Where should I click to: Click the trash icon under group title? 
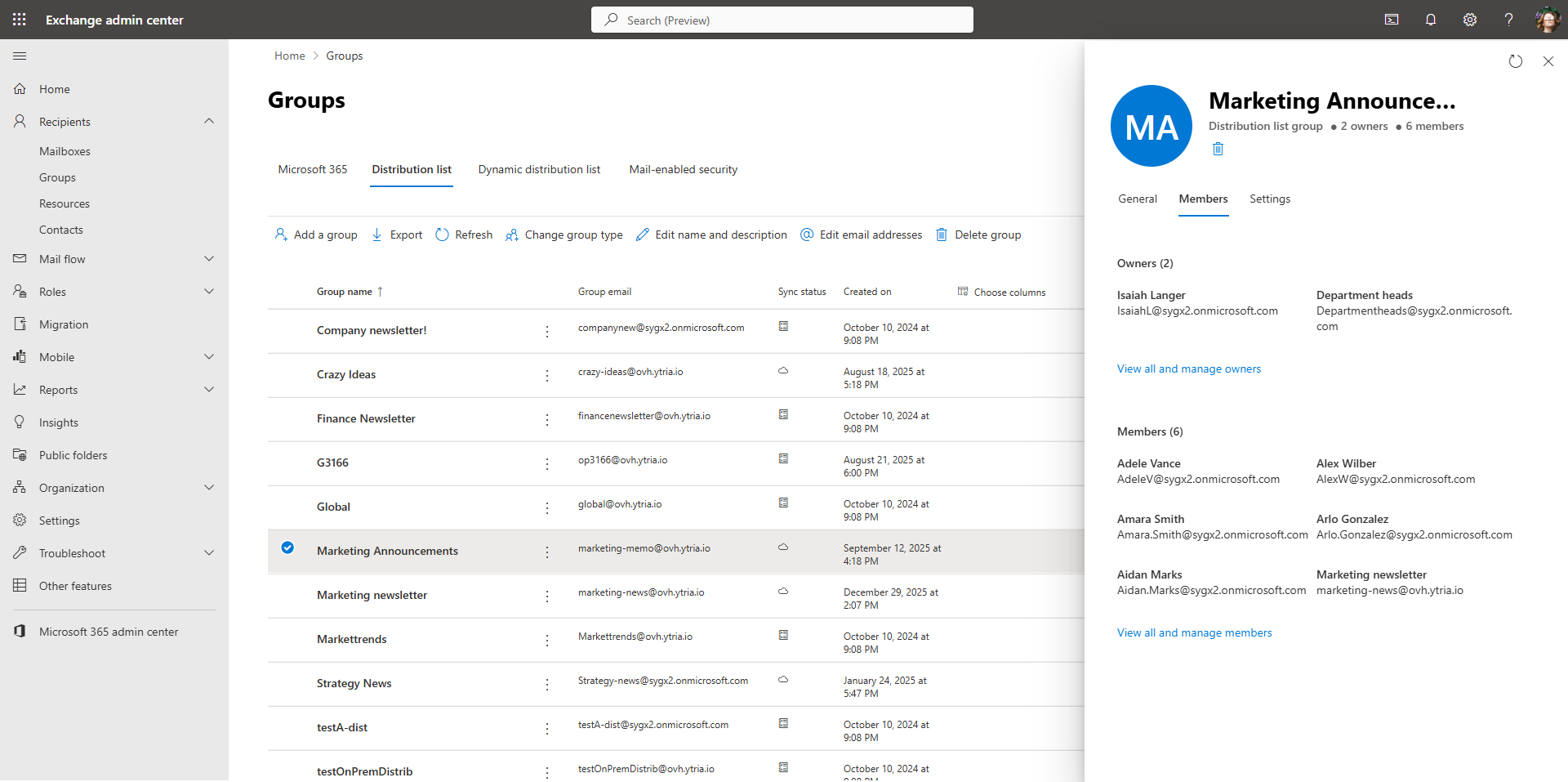point(1218,149)
